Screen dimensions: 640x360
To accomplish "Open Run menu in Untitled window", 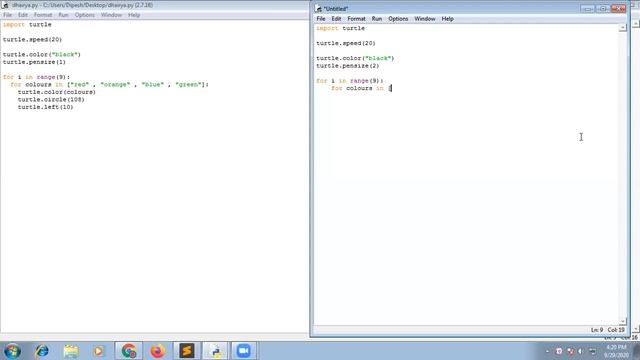I will click(x=377, y=19).
